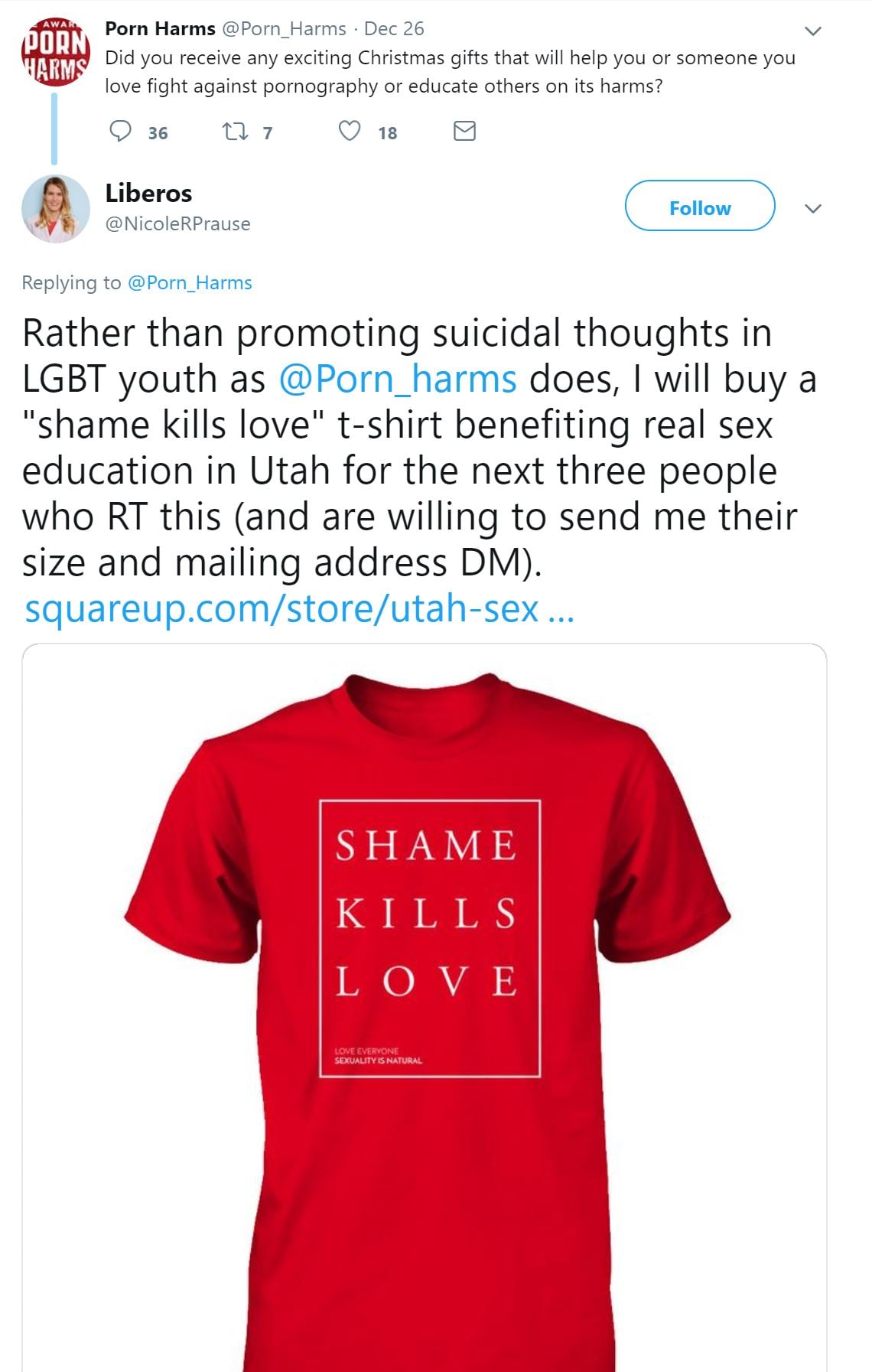Open the squareup.com/store/utah-sex link

(x=298, y=609)
